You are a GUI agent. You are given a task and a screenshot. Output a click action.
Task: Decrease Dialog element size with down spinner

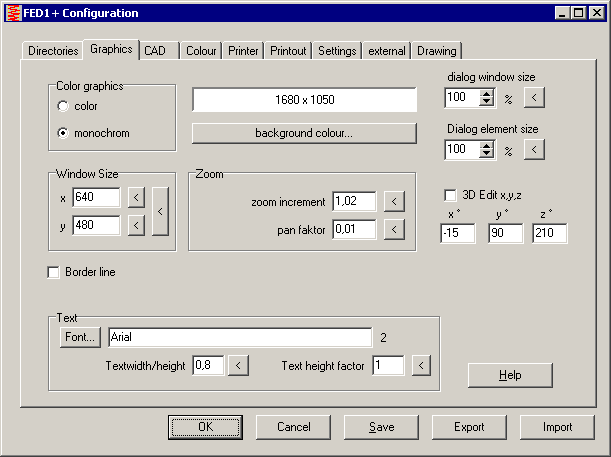click(x=487, y=154)
